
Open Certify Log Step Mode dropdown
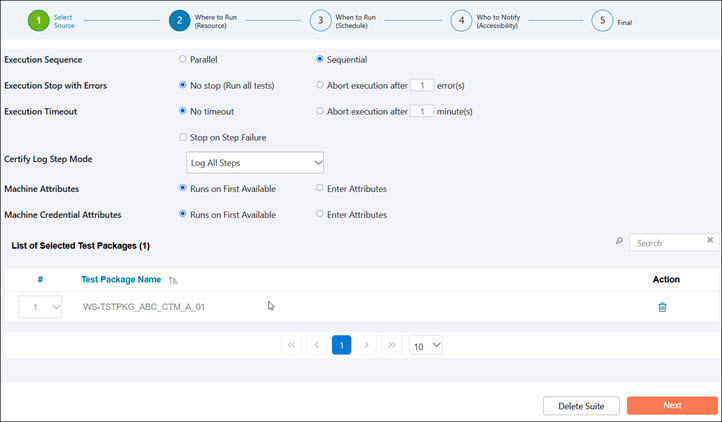255,162
